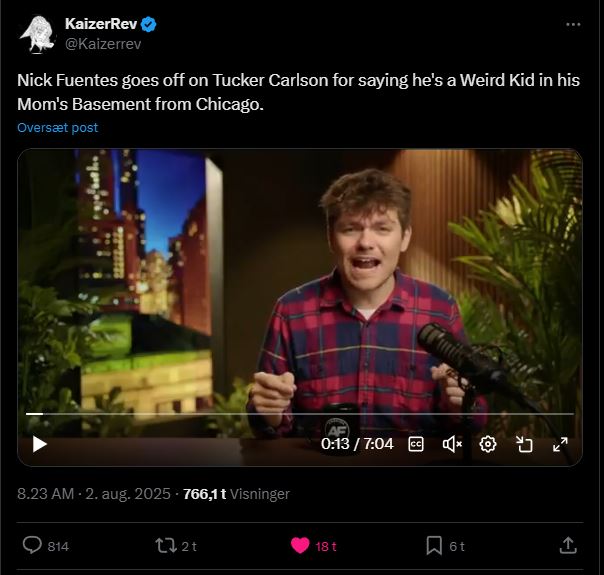This screenshot has height=575, width=604.
Task: Enable picture-in-picture mode
Action: tap(524, 444)
